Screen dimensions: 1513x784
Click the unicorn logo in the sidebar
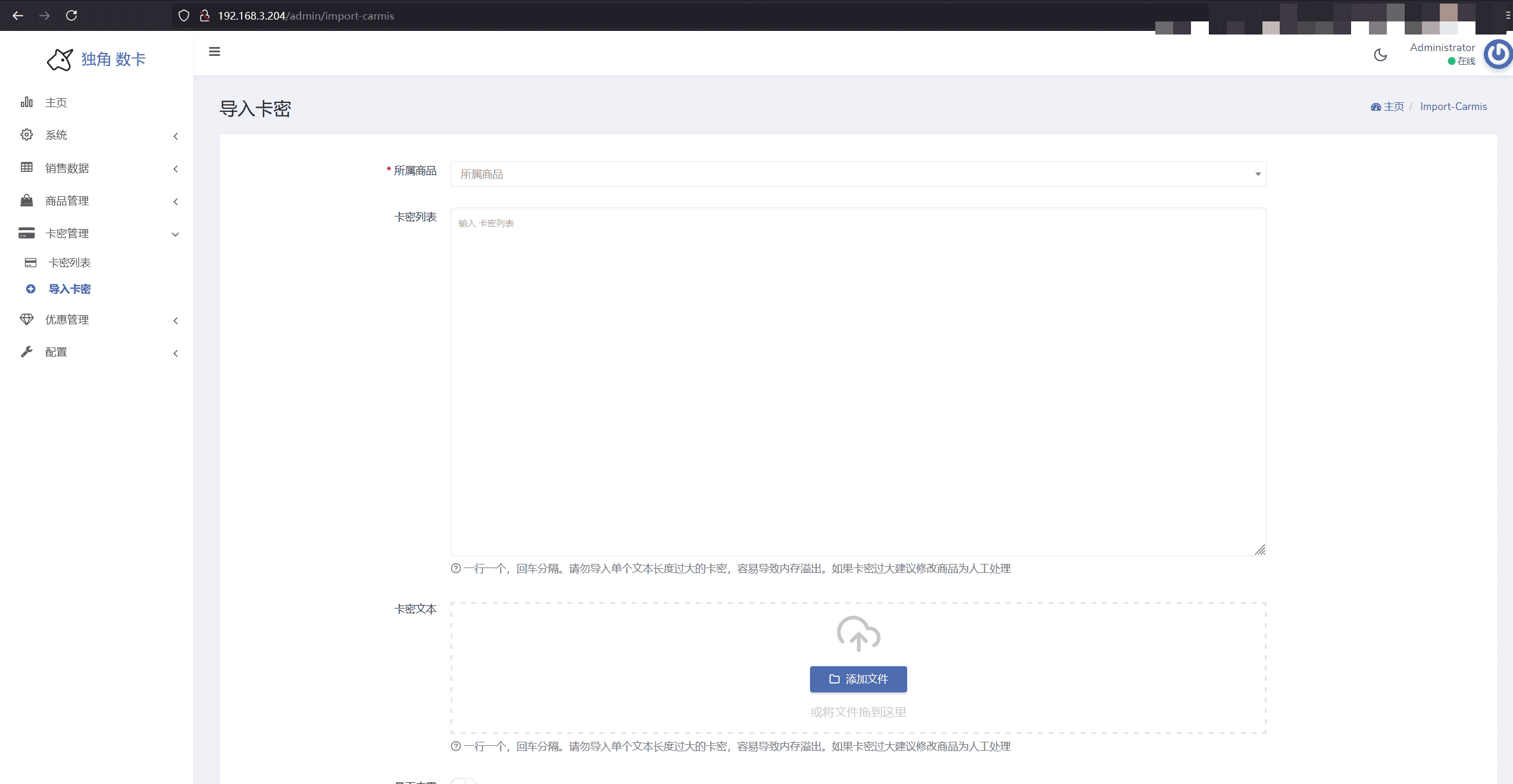click(x=60, y=59)
